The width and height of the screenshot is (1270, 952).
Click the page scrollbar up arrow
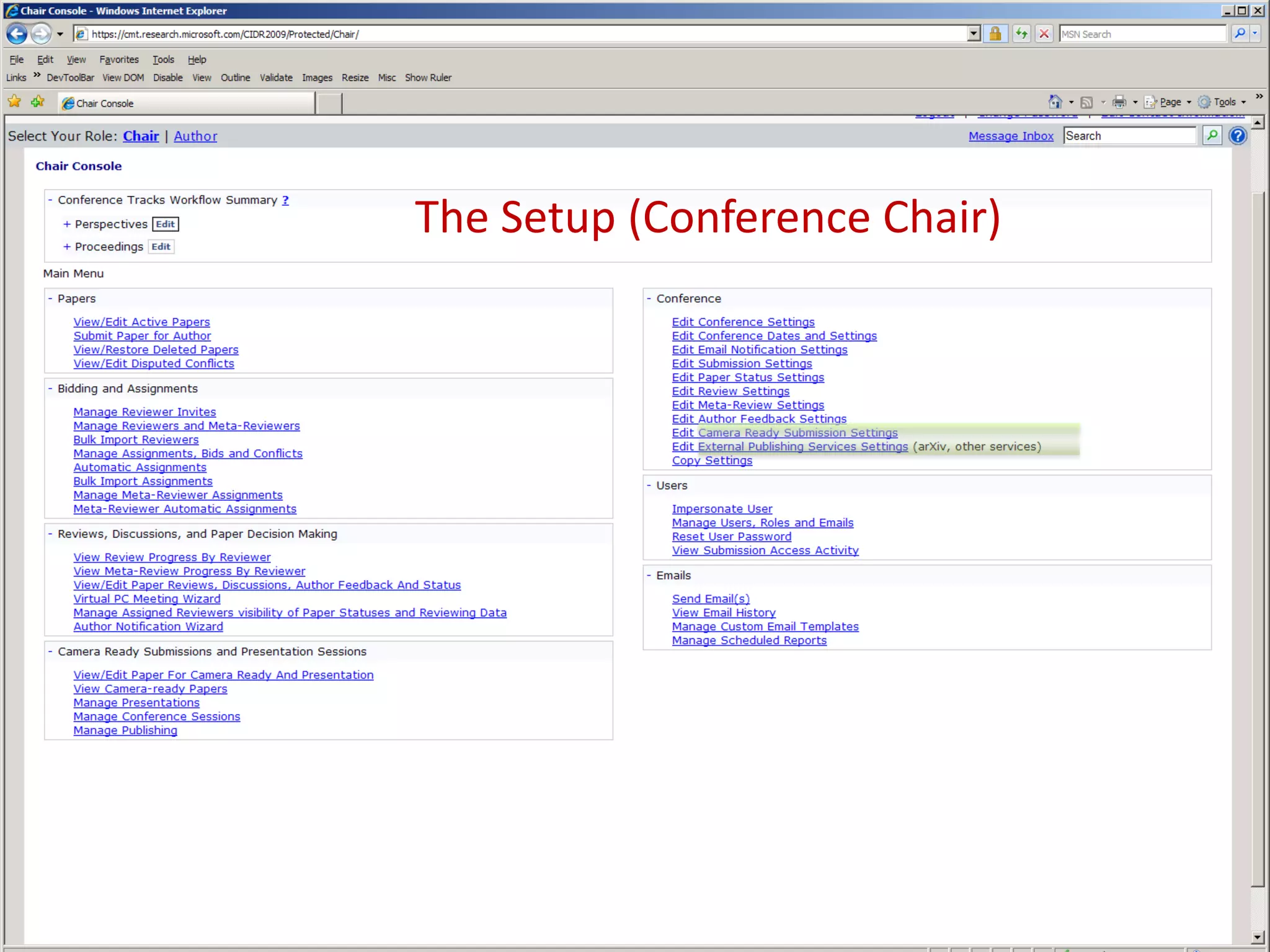1258,123
